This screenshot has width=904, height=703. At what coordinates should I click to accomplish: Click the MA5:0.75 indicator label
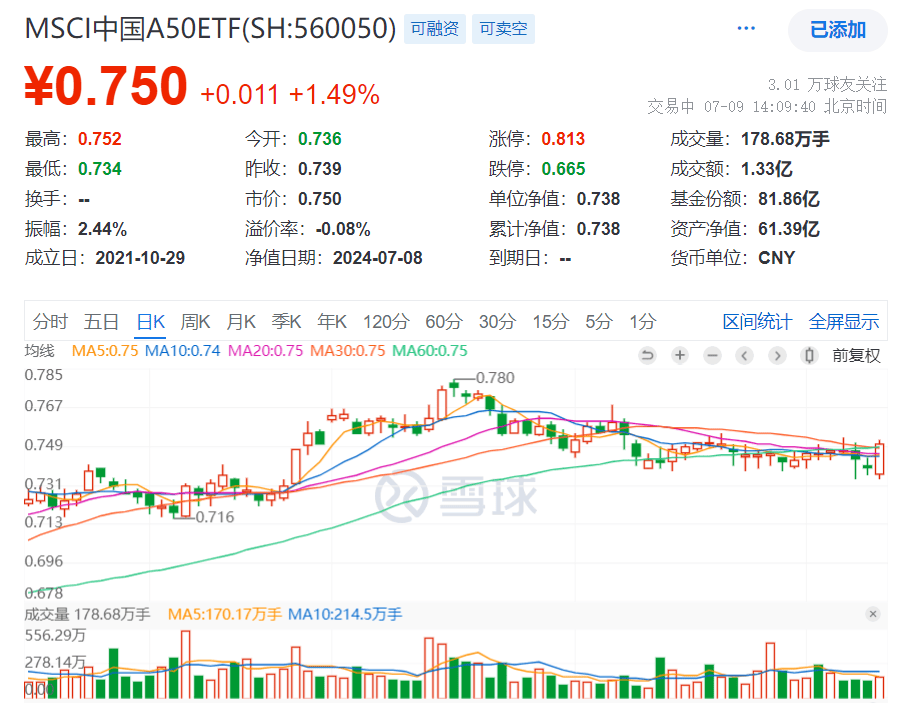(105, 351)
